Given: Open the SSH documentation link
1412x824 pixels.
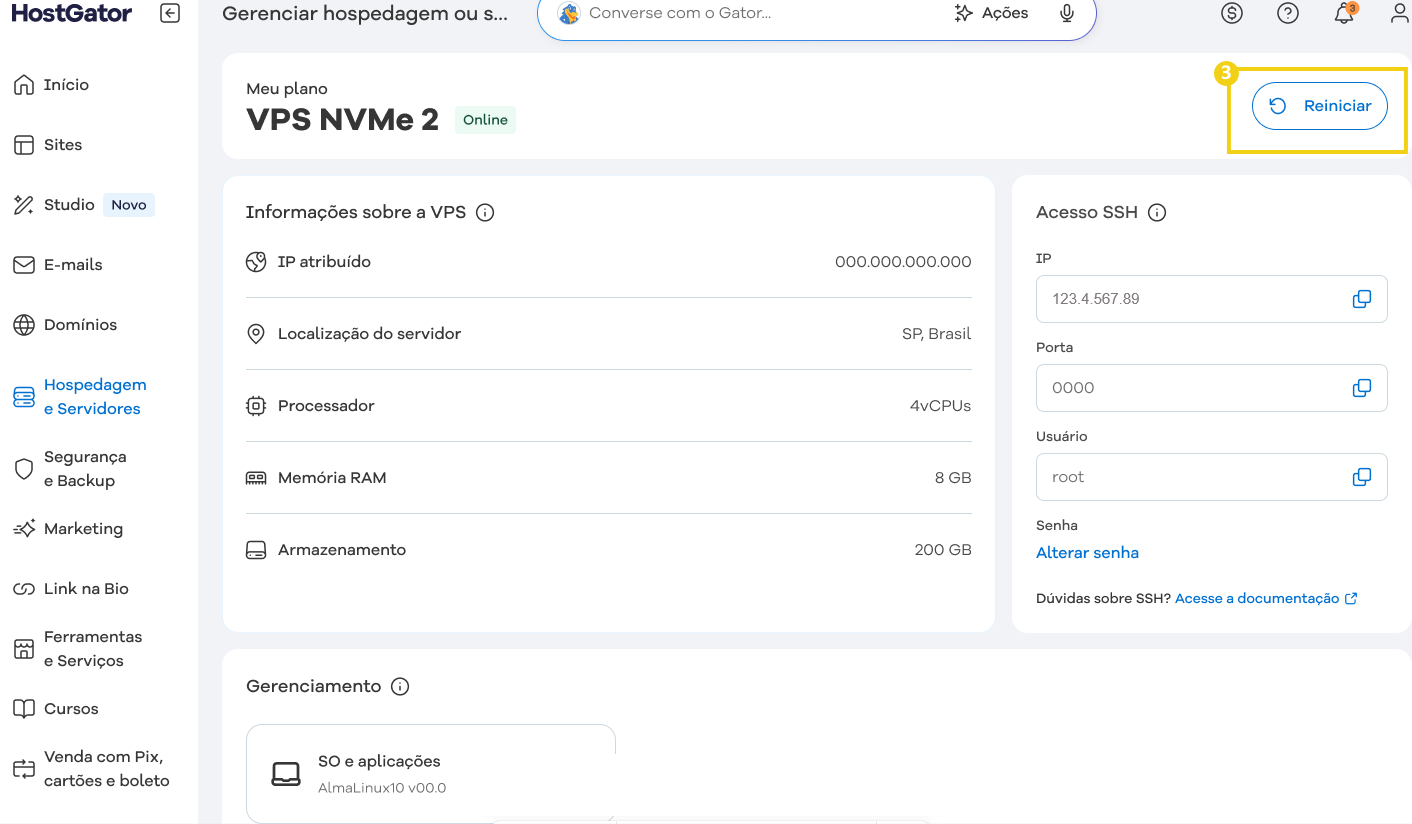Looking at the screenshot, I should click(1258, 598).
